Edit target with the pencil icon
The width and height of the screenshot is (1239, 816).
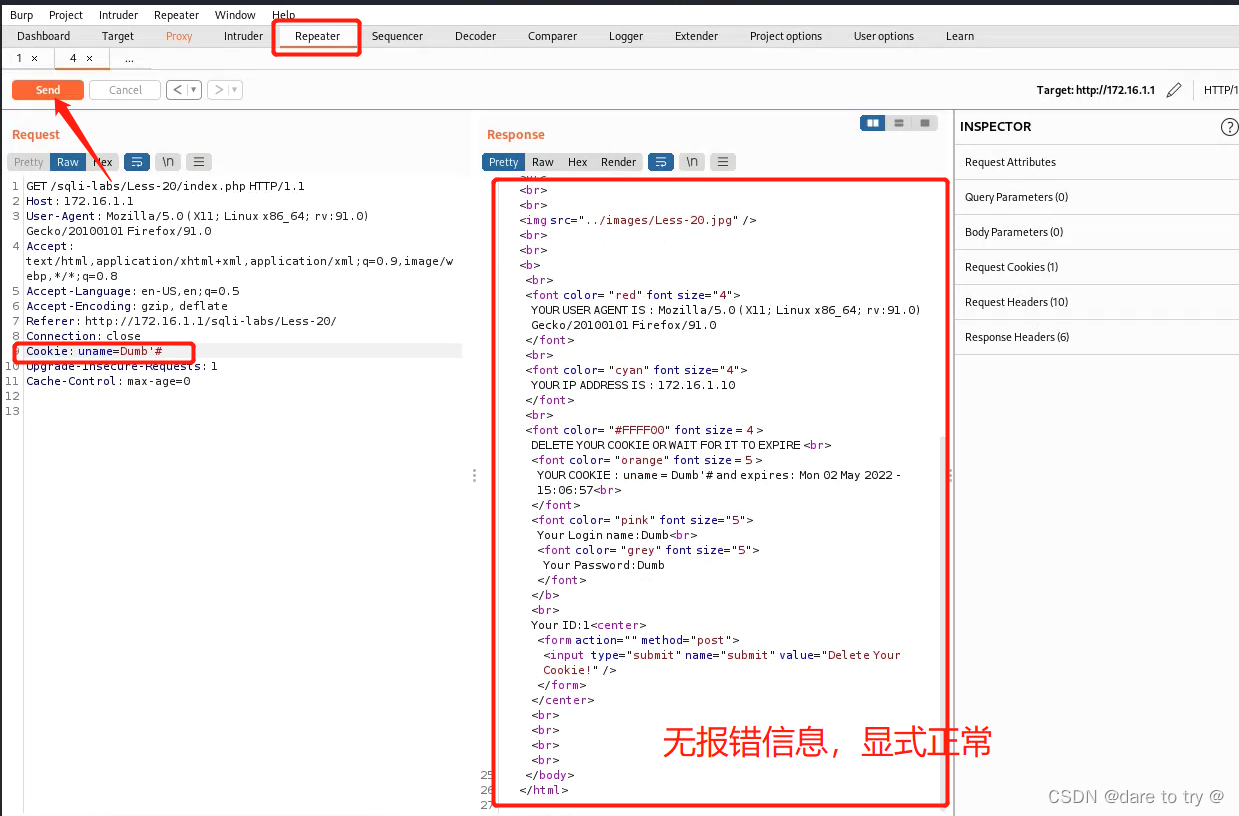tap(1174, 90)
